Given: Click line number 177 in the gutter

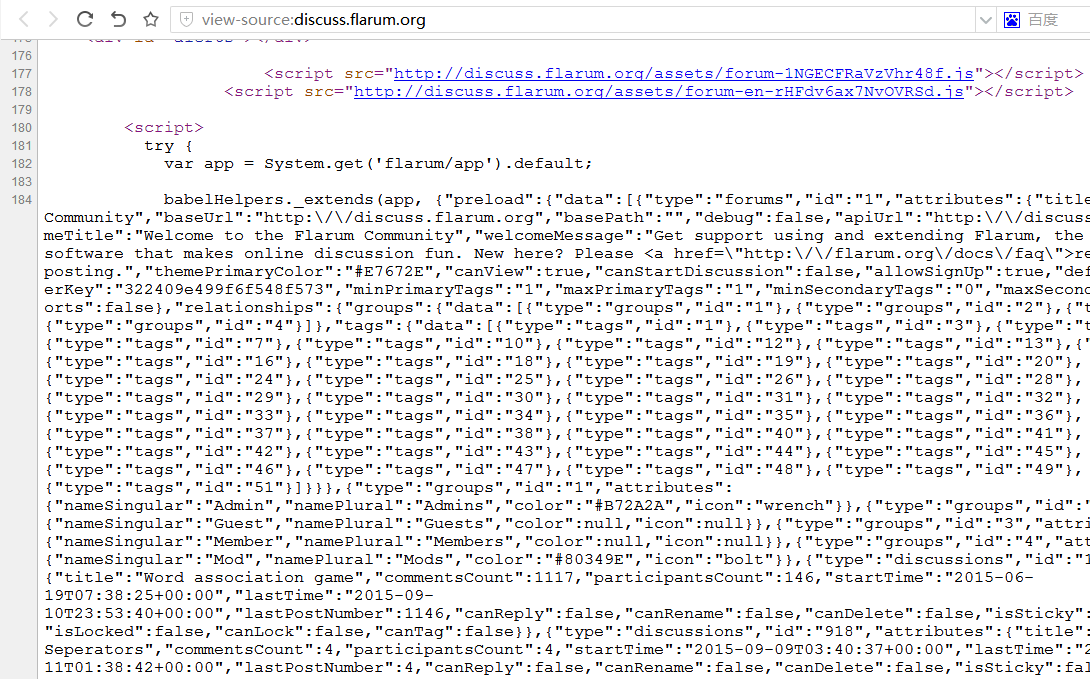Looking at the screenshot, I should tap(22, 74).
